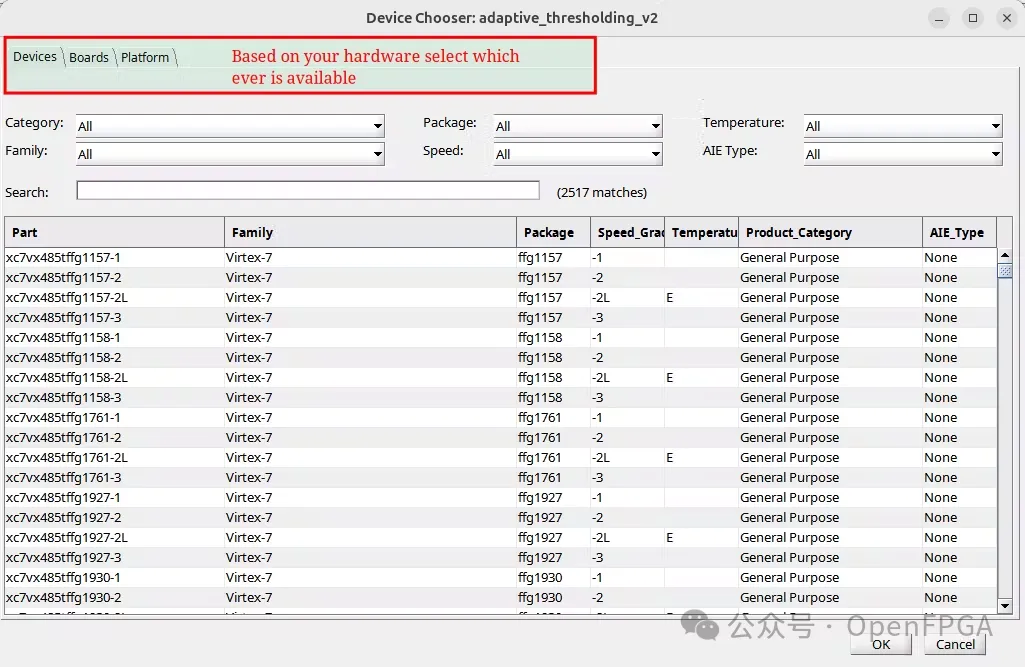Select part xc7vx485tffg1157-1
Image resolution: width=1025 pixels, height=667 pixels.
point(501,258)
